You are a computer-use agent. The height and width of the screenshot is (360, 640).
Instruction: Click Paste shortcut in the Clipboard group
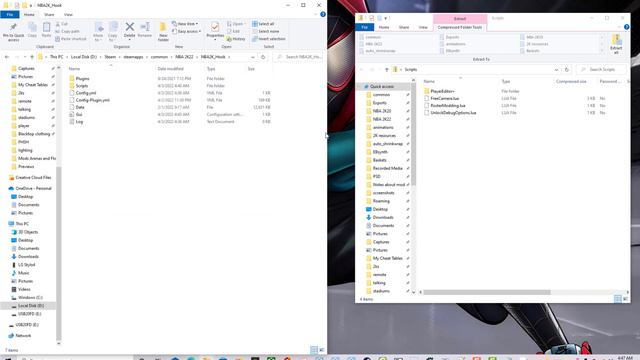click(71, 39)
